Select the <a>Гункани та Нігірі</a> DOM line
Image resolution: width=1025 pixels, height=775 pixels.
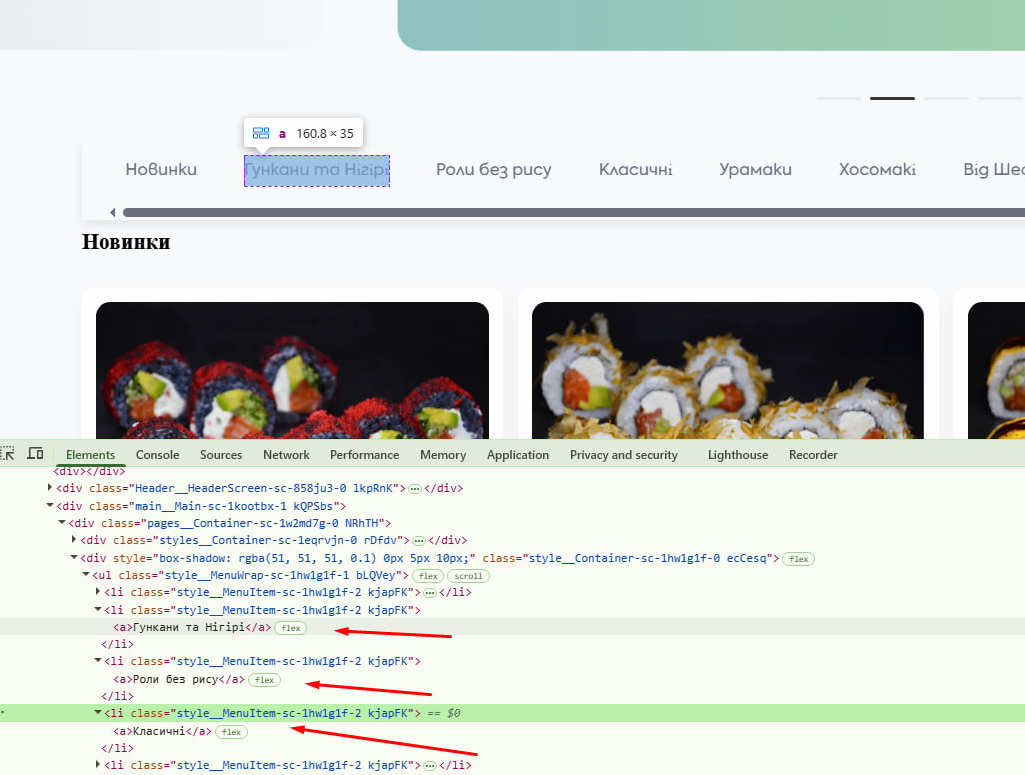click(192, 627)
